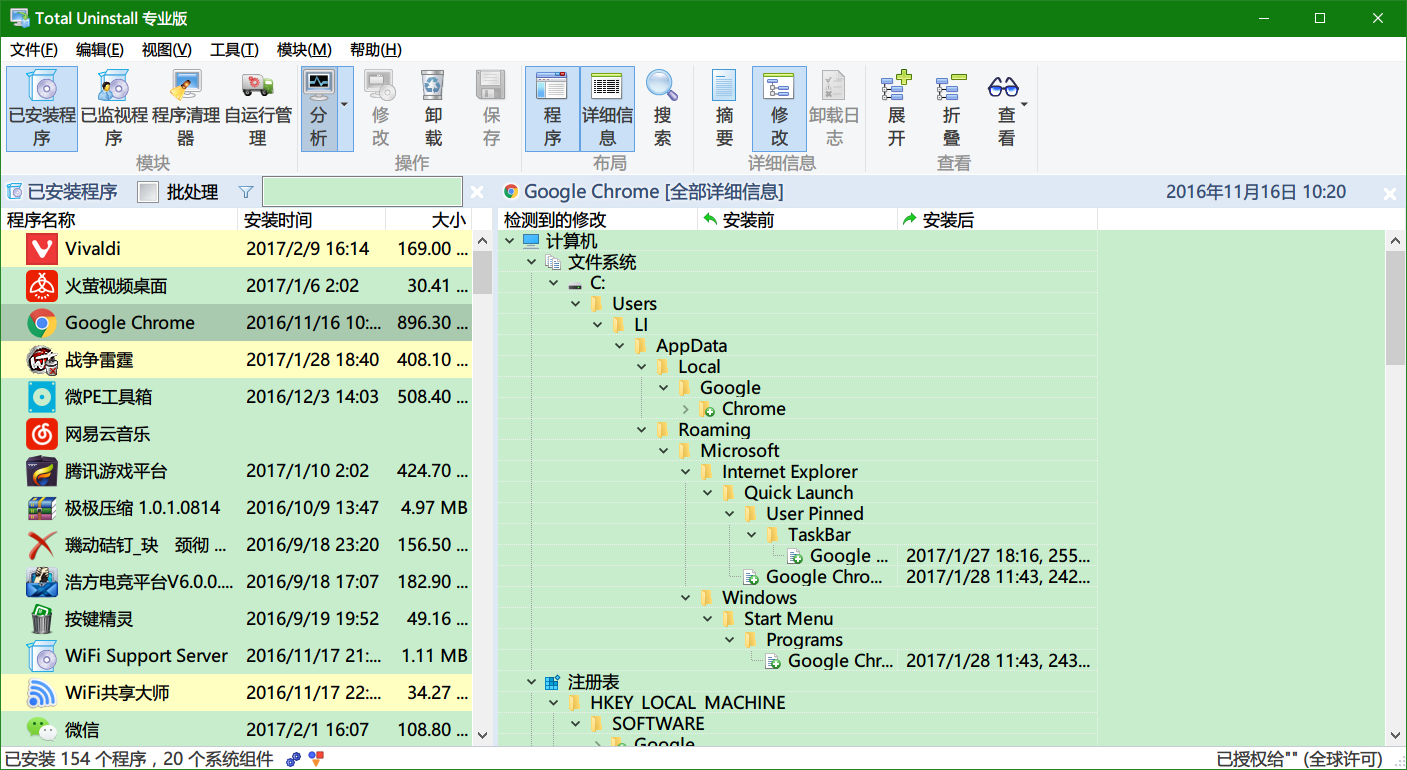The height and width of the screenshot is (770, 1407).
Task: Sort by 程序名称 column header
Action: (x=120, y=220)
